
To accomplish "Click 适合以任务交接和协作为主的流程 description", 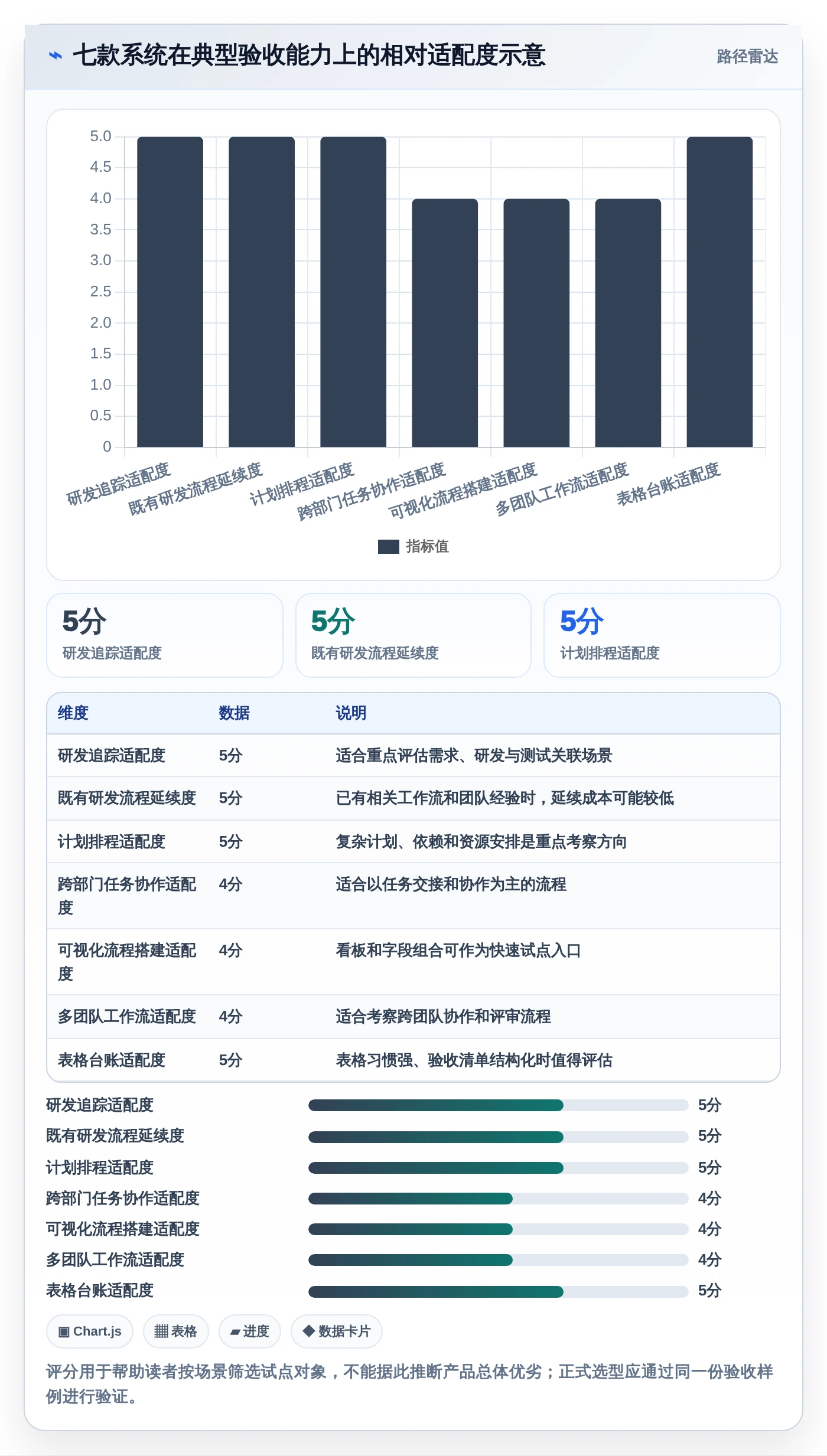I will tap(451, 884).
